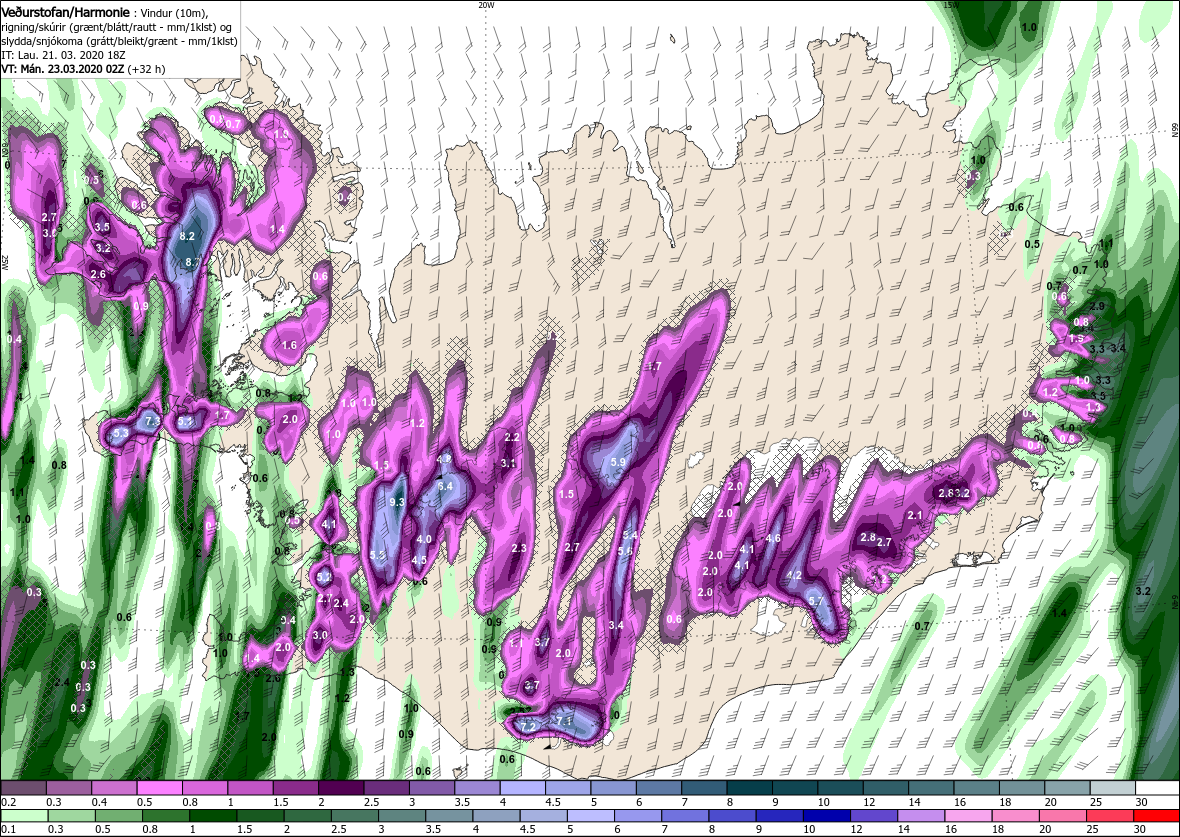Image resolution: width=1180 pixels, height=837 pixels.
Task: Click the valid time 'VT: Mán. 23.03.2020 02Z'
Action: [63, 68]
